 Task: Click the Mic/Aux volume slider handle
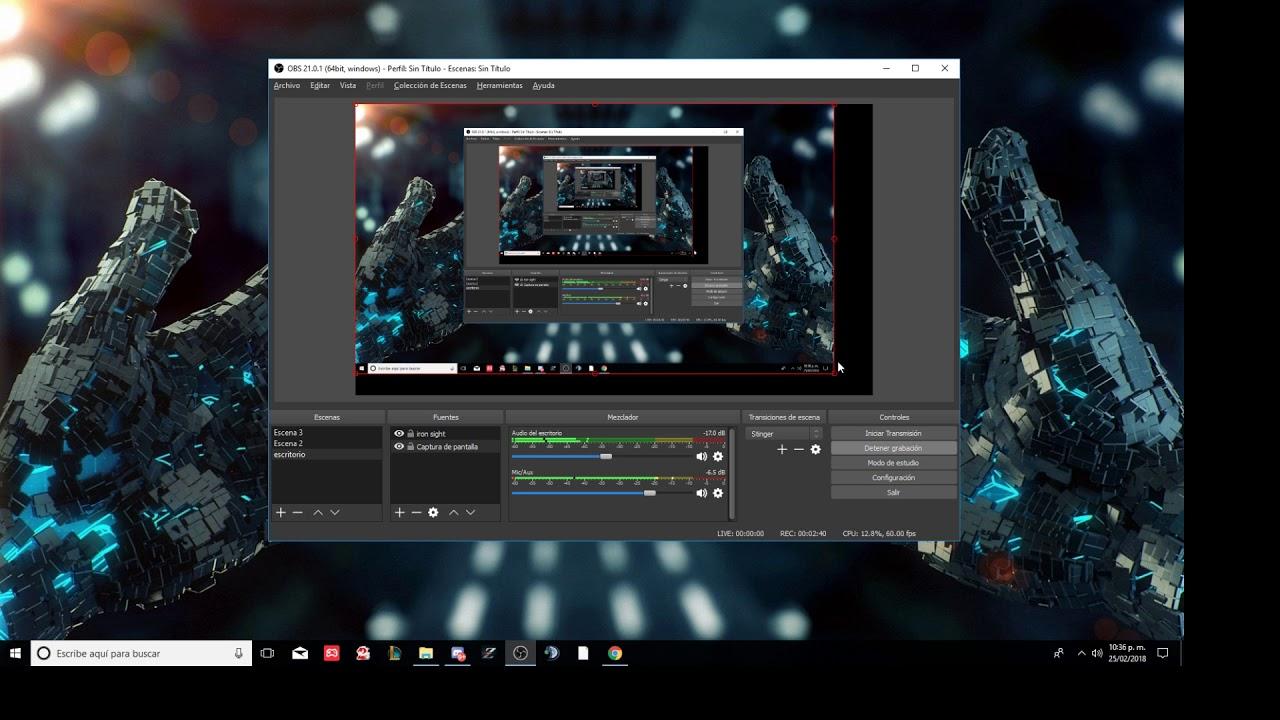point(650,493)
